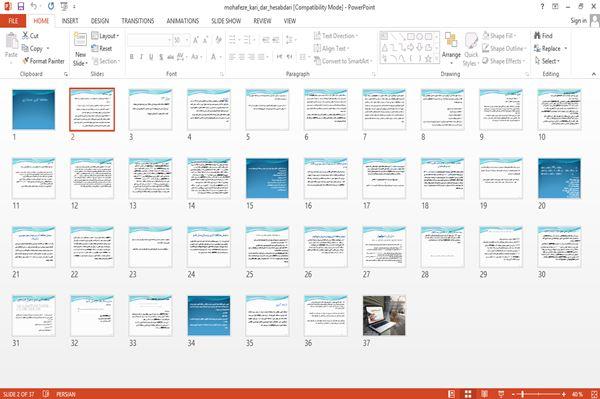This screenshot has height=399, width=600.
Task: Click the spell check icon in status bar
Action: click(x=46, y=394)
